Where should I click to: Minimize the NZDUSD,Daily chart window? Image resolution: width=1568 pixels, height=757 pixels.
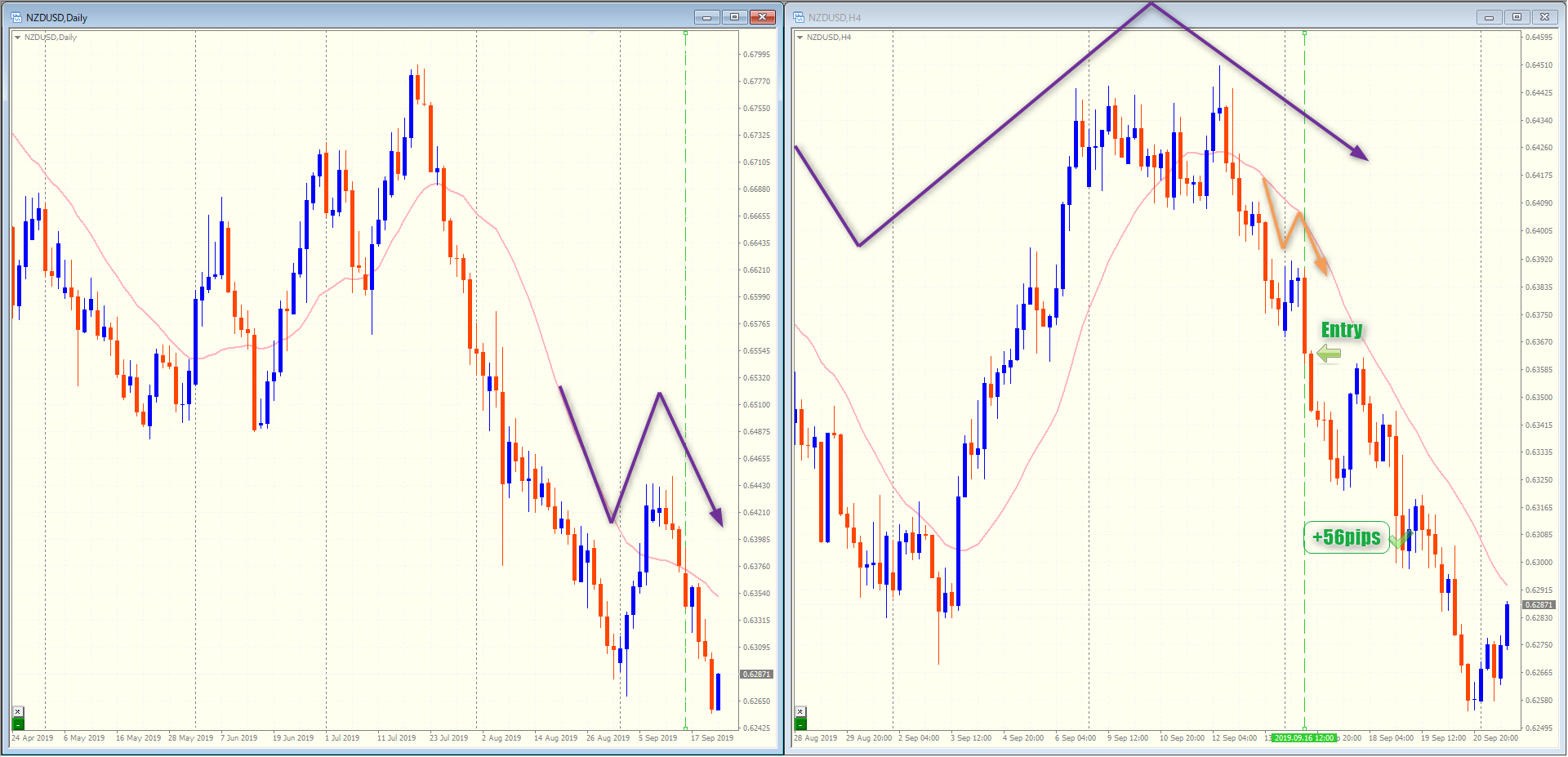[x=706, y=17]
